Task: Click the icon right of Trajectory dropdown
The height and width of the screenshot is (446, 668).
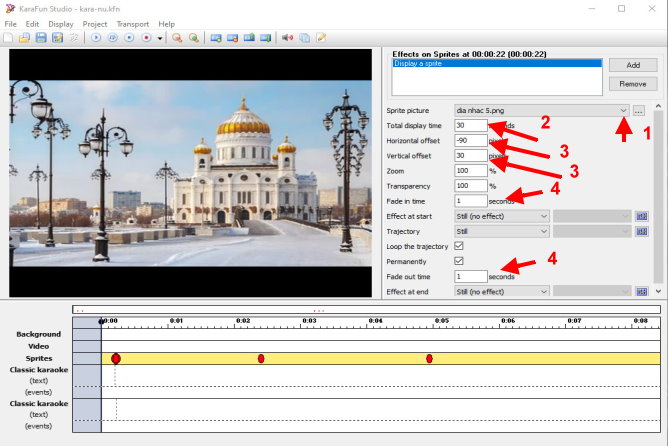Action: pyautogui.click(x=641, y=231)
